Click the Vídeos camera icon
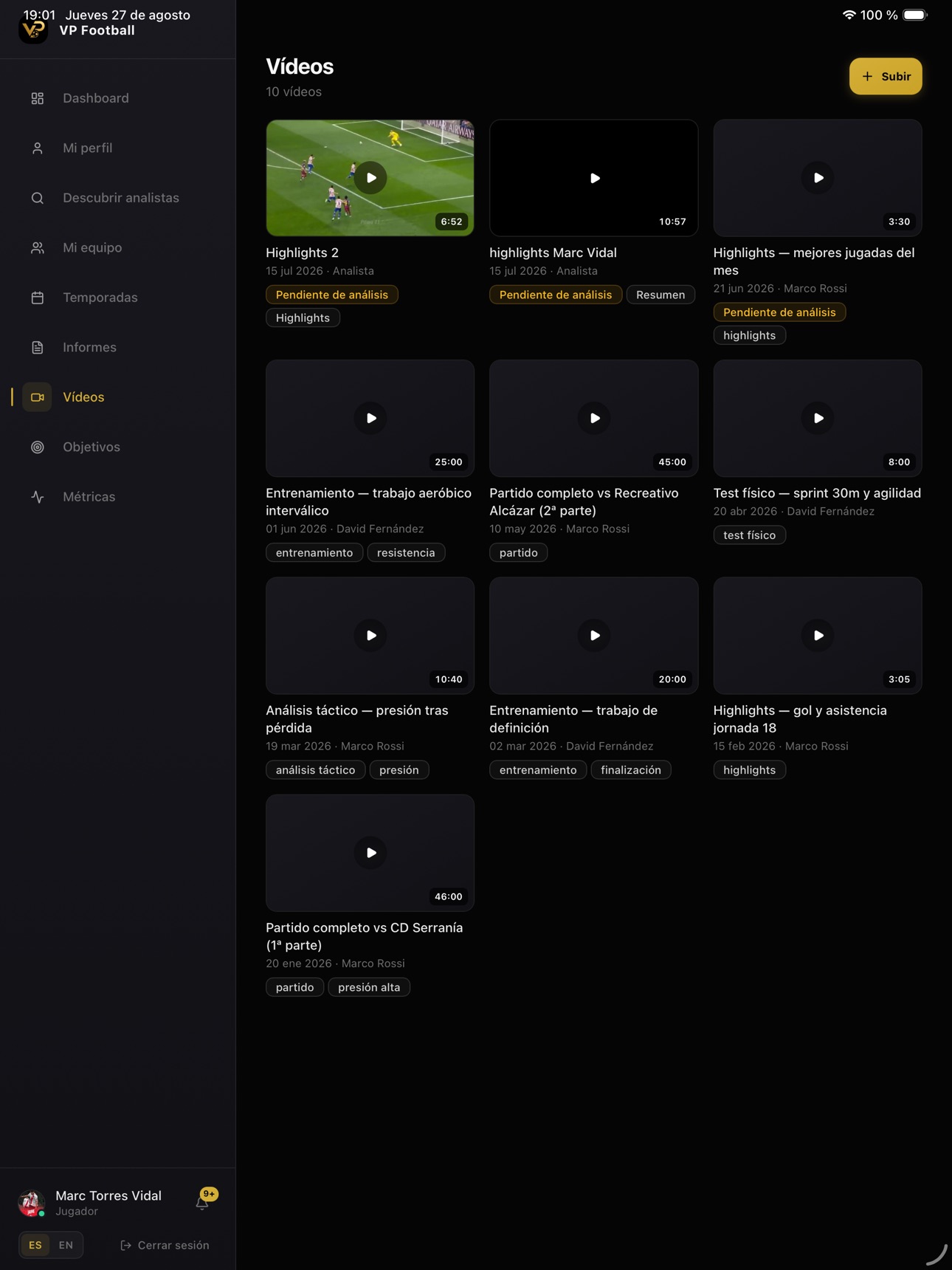 (38, 397)
